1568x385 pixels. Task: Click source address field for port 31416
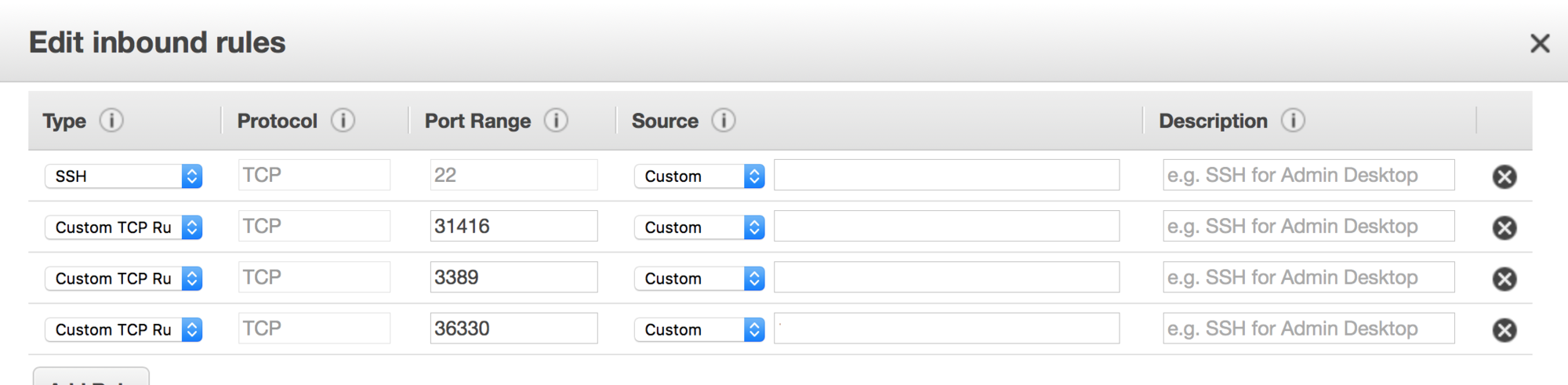click(x=1035, y=227)
